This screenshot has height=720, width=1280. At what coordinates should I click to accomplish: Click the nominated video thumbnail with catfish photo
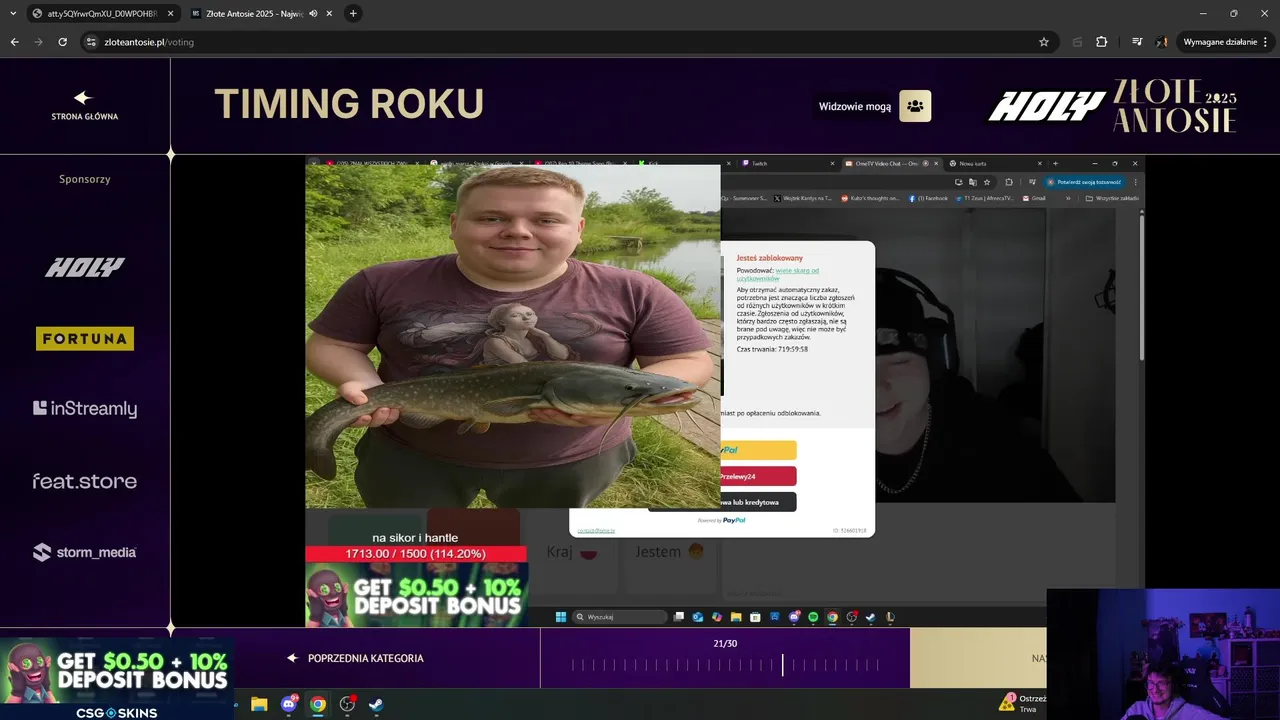513,337
